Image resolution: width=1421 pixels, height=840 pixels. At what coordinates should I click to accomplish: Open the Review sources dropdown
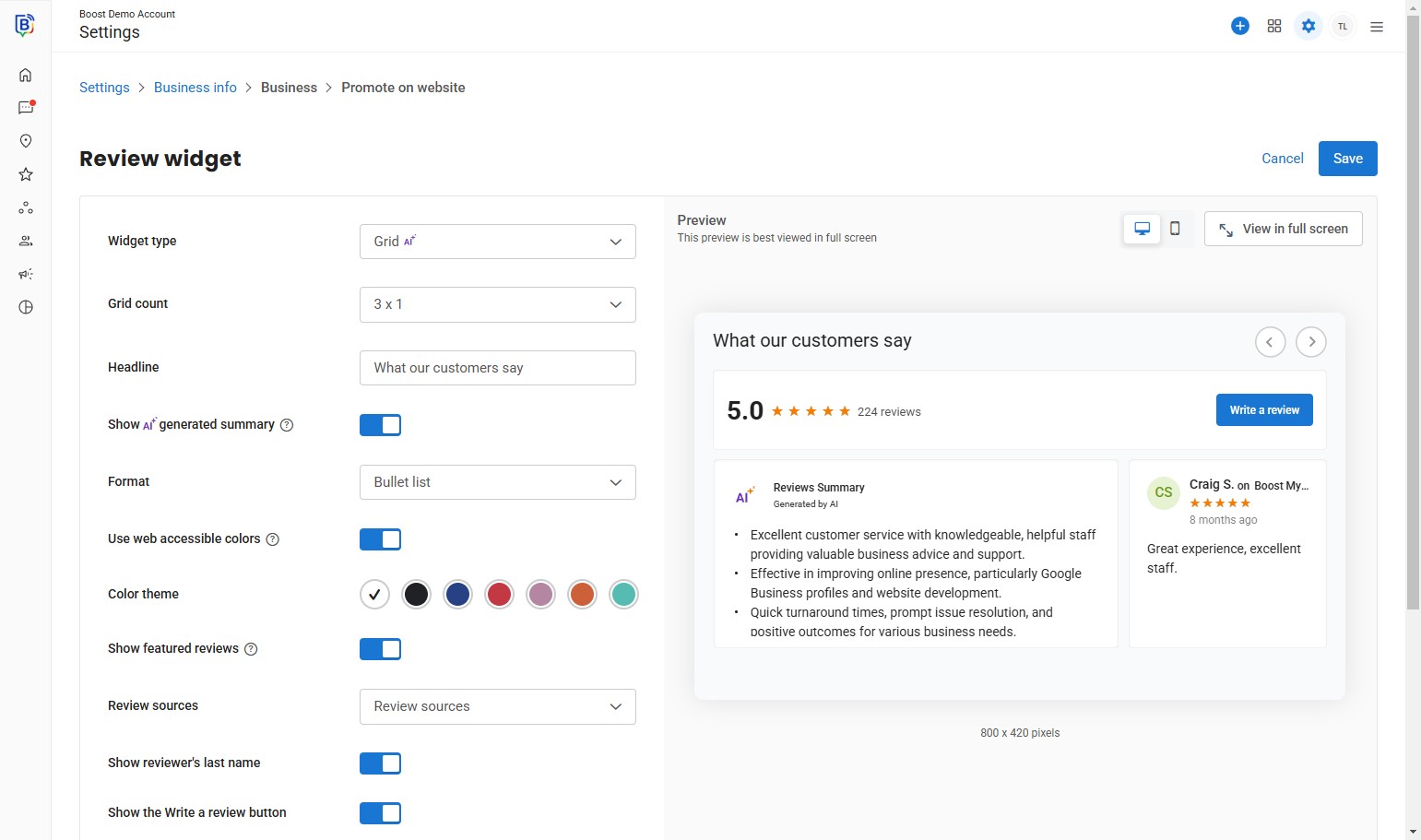(x=497, y=706)
